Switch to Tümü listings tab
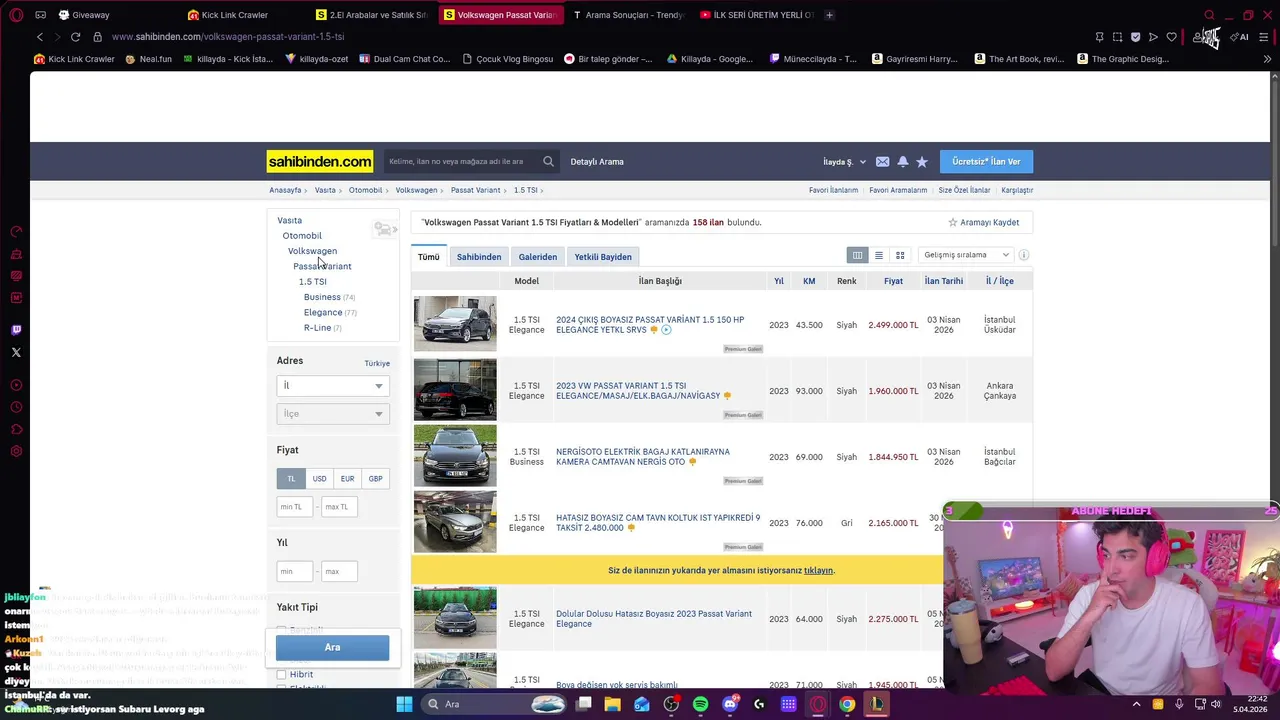 (x=429, y=257)
